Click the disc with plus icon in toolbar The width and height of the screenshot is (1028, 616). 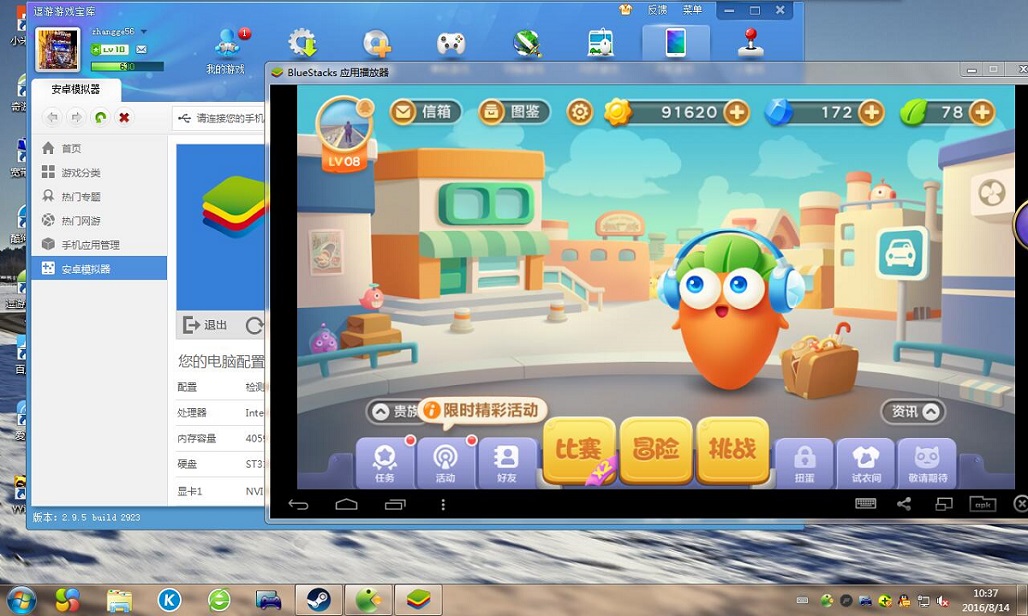click(x=377, y=43)
